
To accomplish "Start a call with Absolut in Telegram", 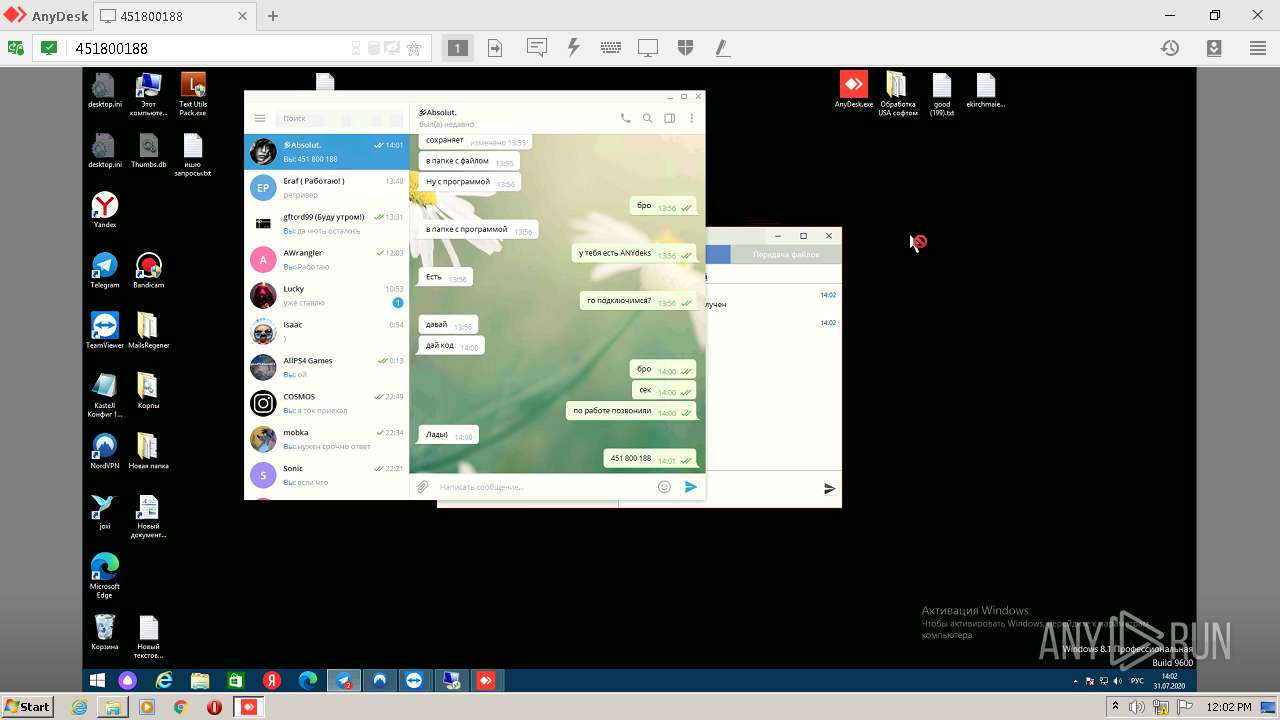I will 626,118.
